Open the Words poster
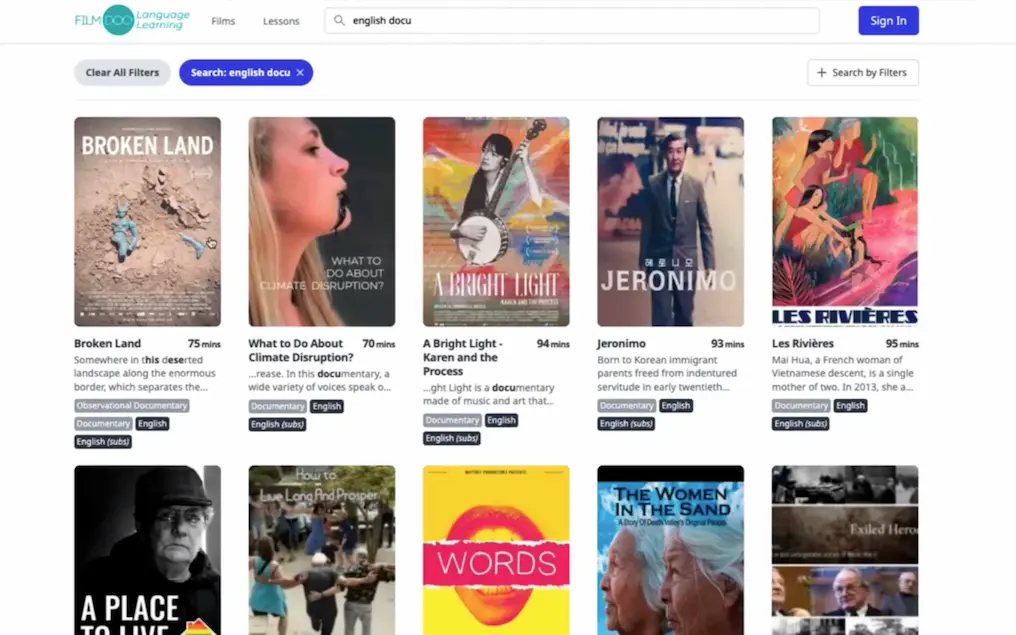 pos(496,550)
